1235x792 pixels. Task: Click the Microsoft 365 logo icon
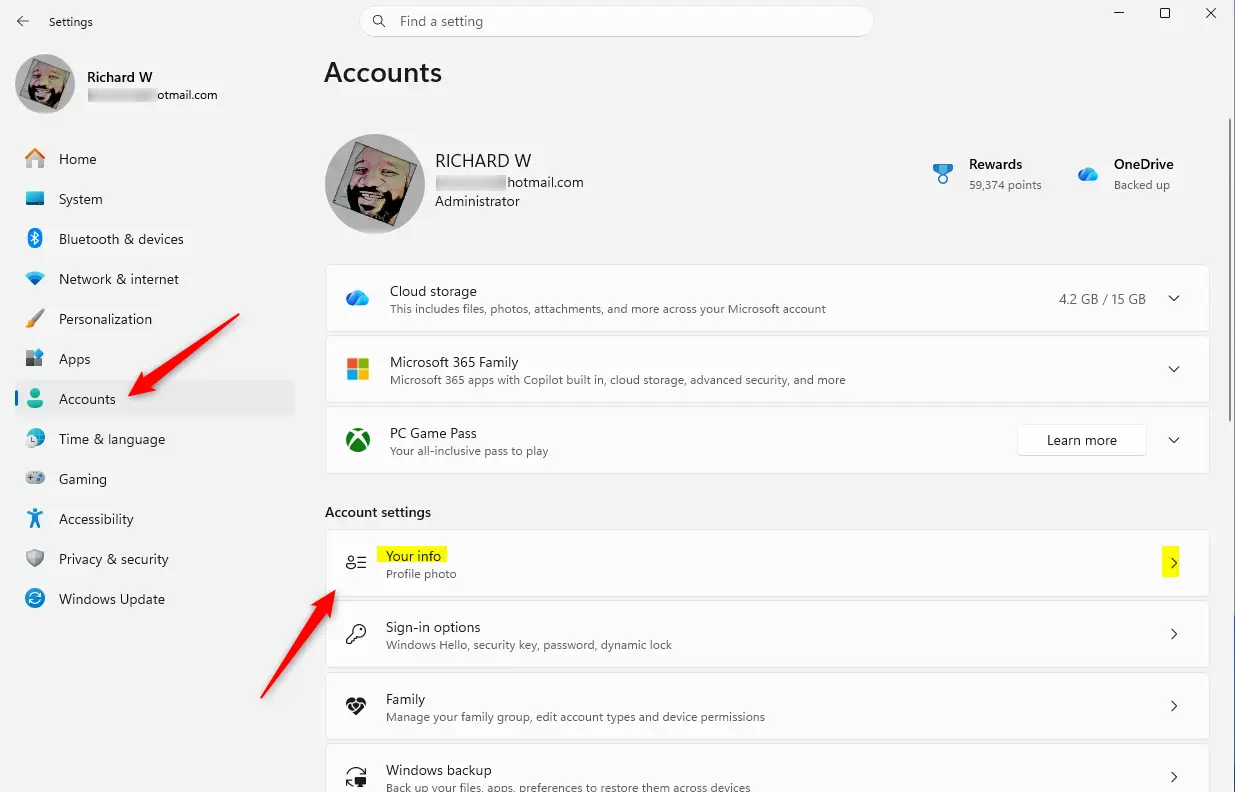pos(357,369)
